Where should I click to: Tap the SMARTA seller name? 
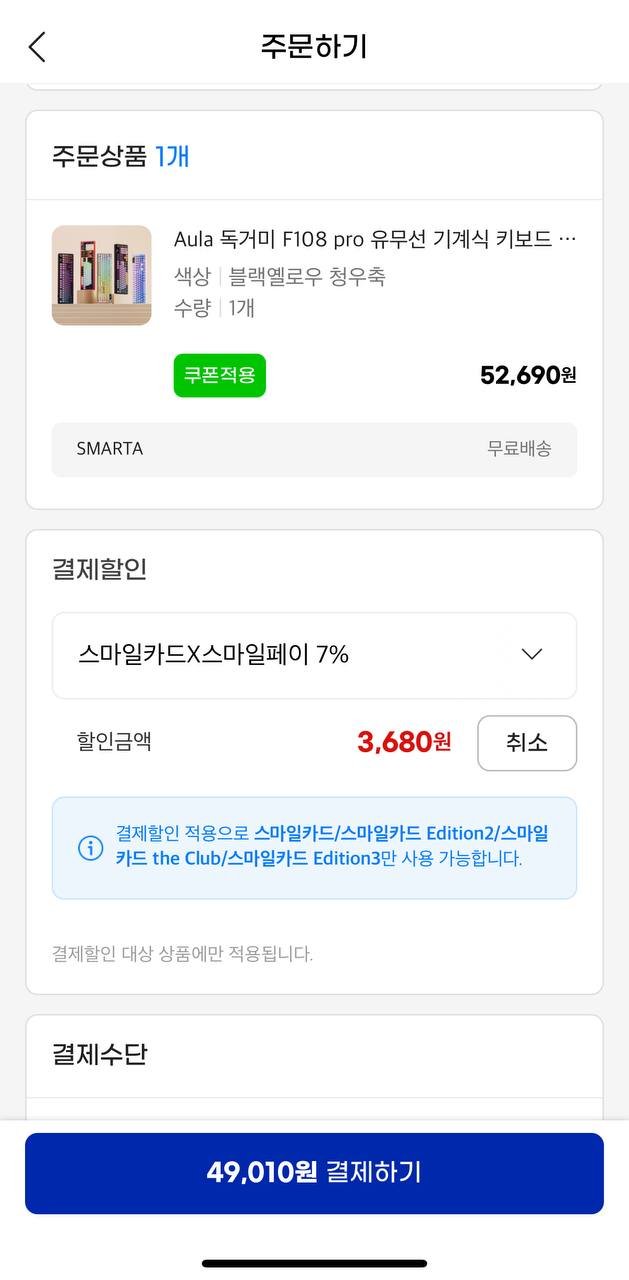(110, 449)
